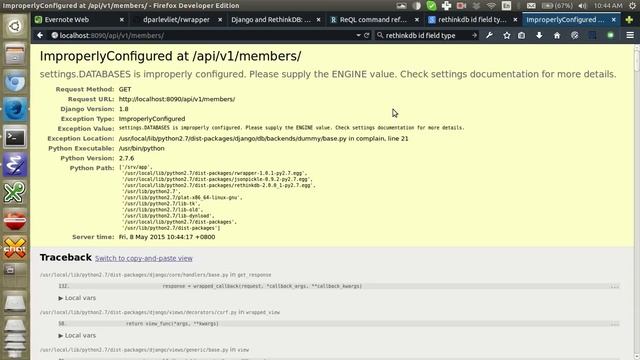Click the Server time value Fri, 8 May 2015

click(x=167, y=237)
